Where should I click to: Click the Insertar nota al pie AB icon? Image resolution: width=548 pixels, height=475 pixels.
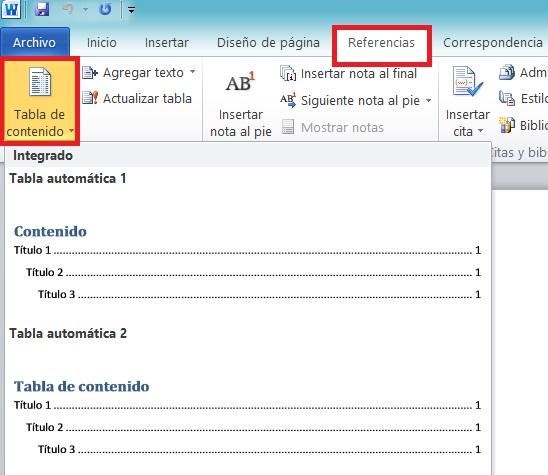[x=240, y=82]
